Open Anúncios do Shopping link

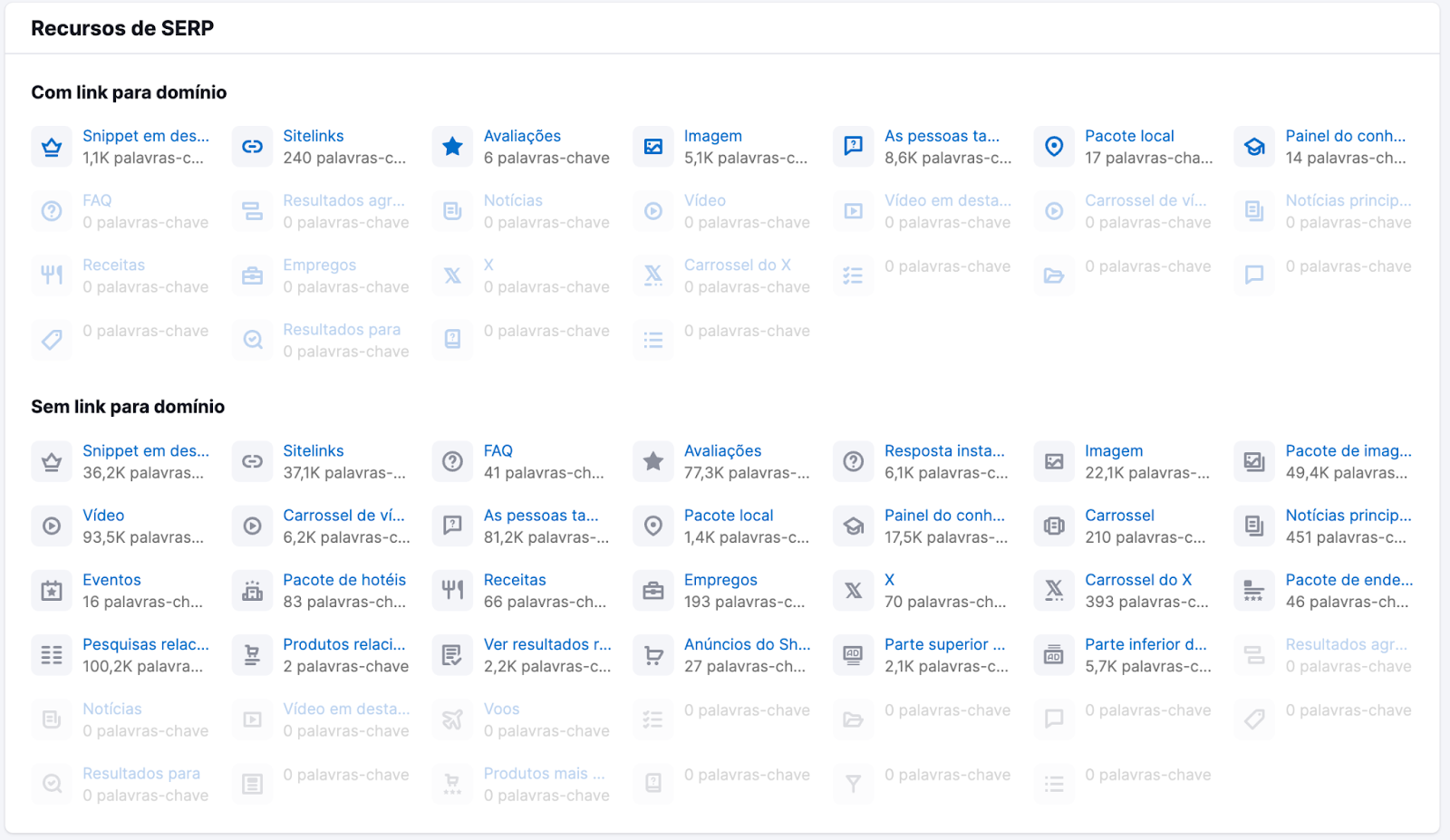point(748,644)
